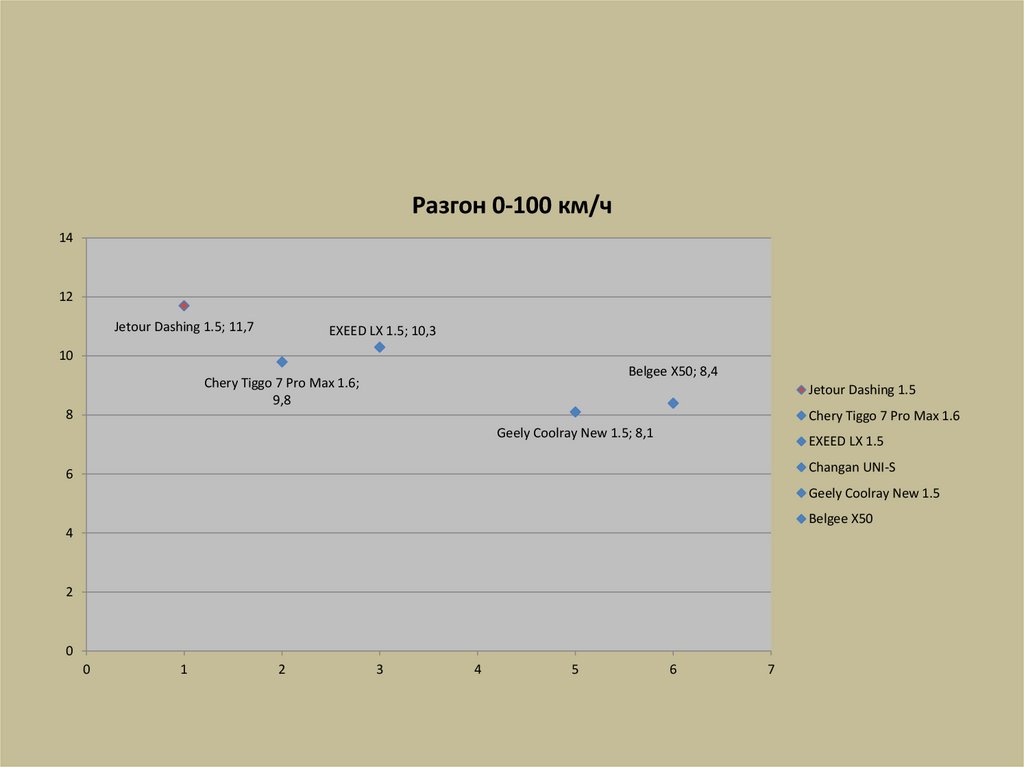Click vertical axis value 8

pos(69,415)
